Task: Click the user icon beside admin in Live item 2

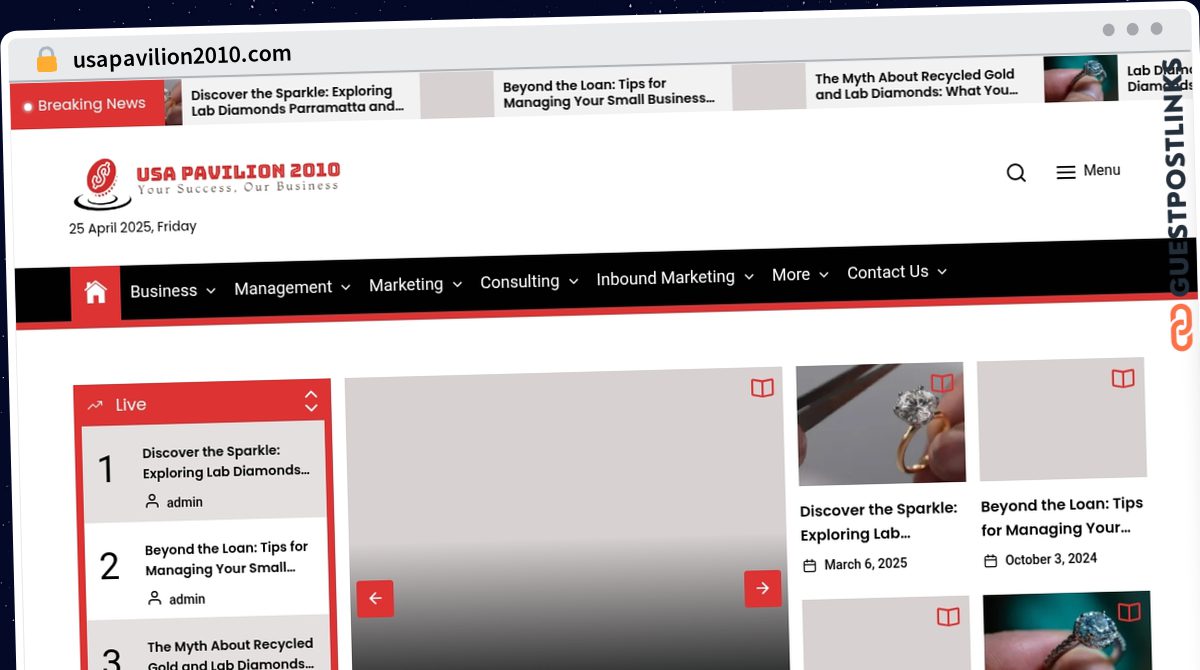Action: coord(155,598)
